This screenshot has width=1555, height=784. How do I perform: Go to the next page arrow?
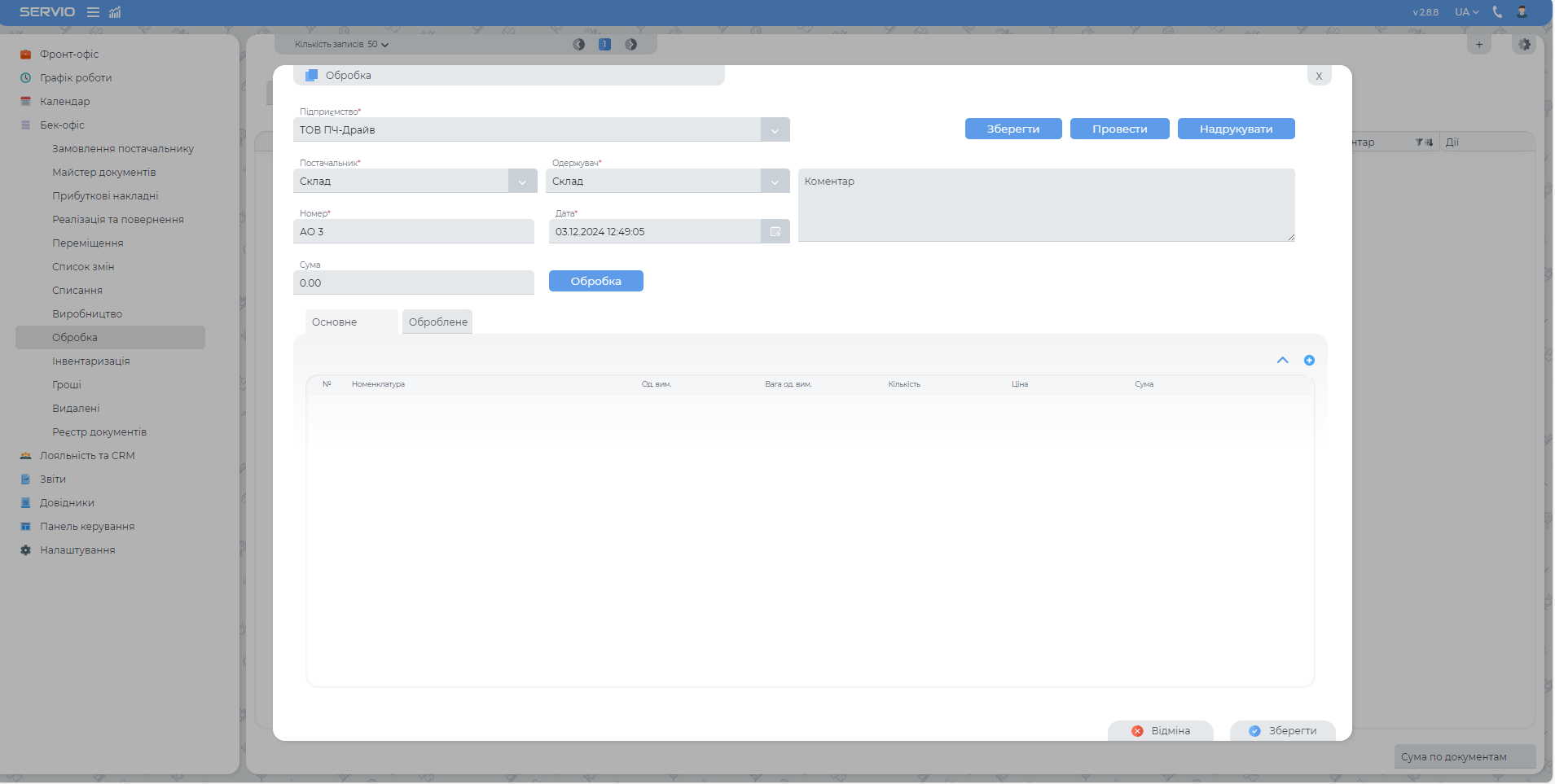pyautogui.click(x=631, y=45)
